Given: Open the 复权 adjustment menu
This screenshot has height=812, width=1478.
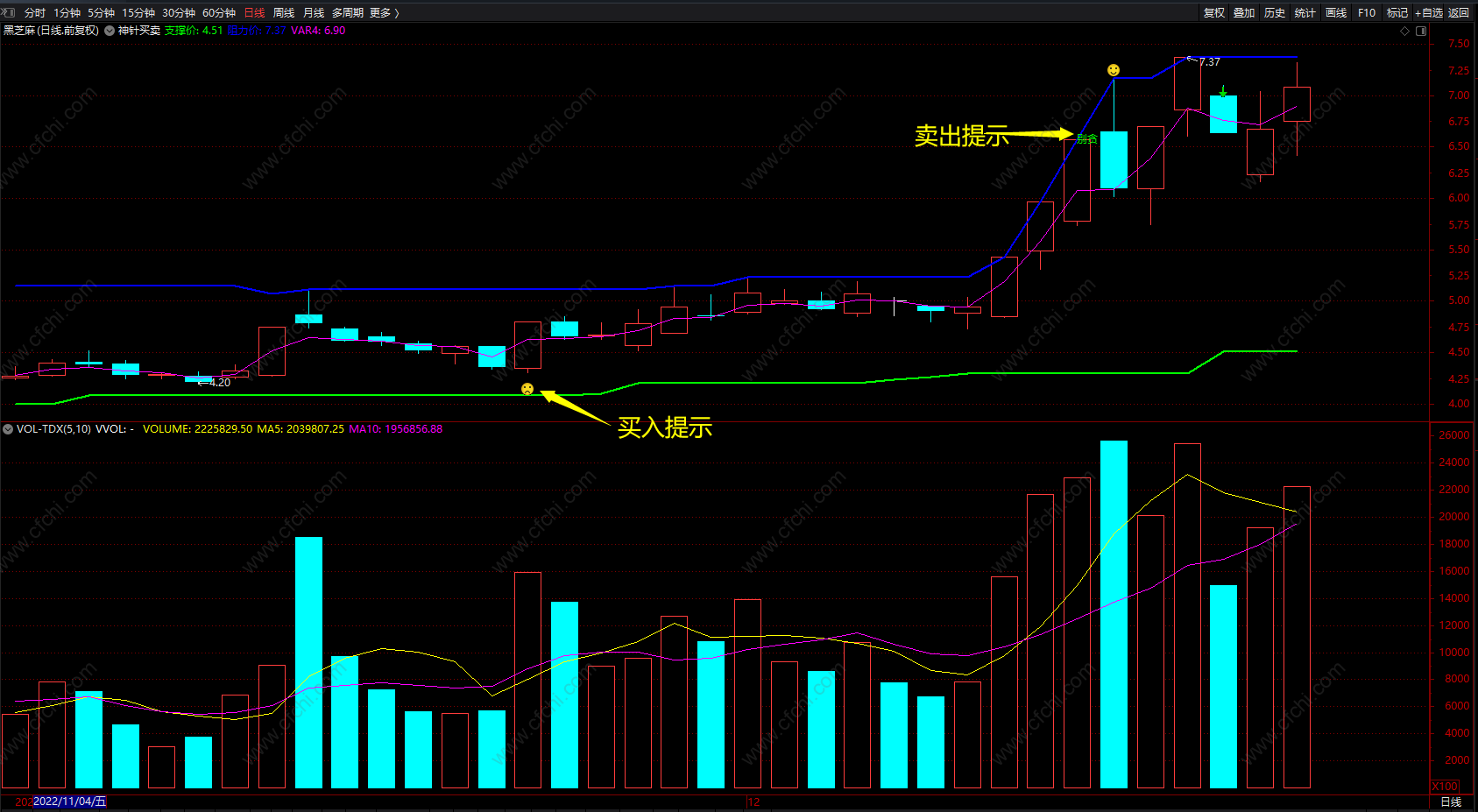Looking at the screenshot, I should [x=1214, y=13].
